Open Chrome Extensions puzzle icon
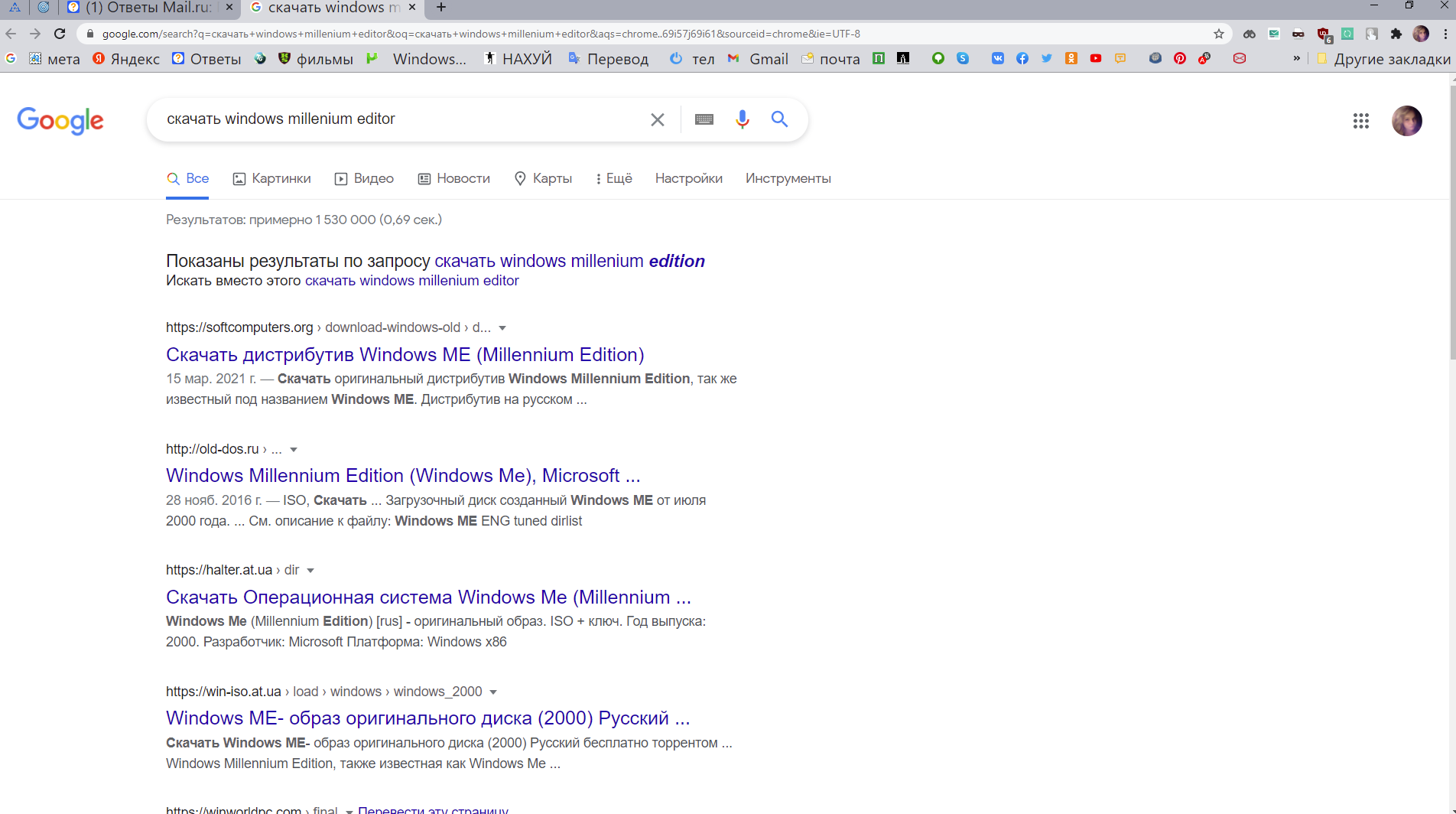Viewport: 1456px width, 814px height. [1396, 34]
